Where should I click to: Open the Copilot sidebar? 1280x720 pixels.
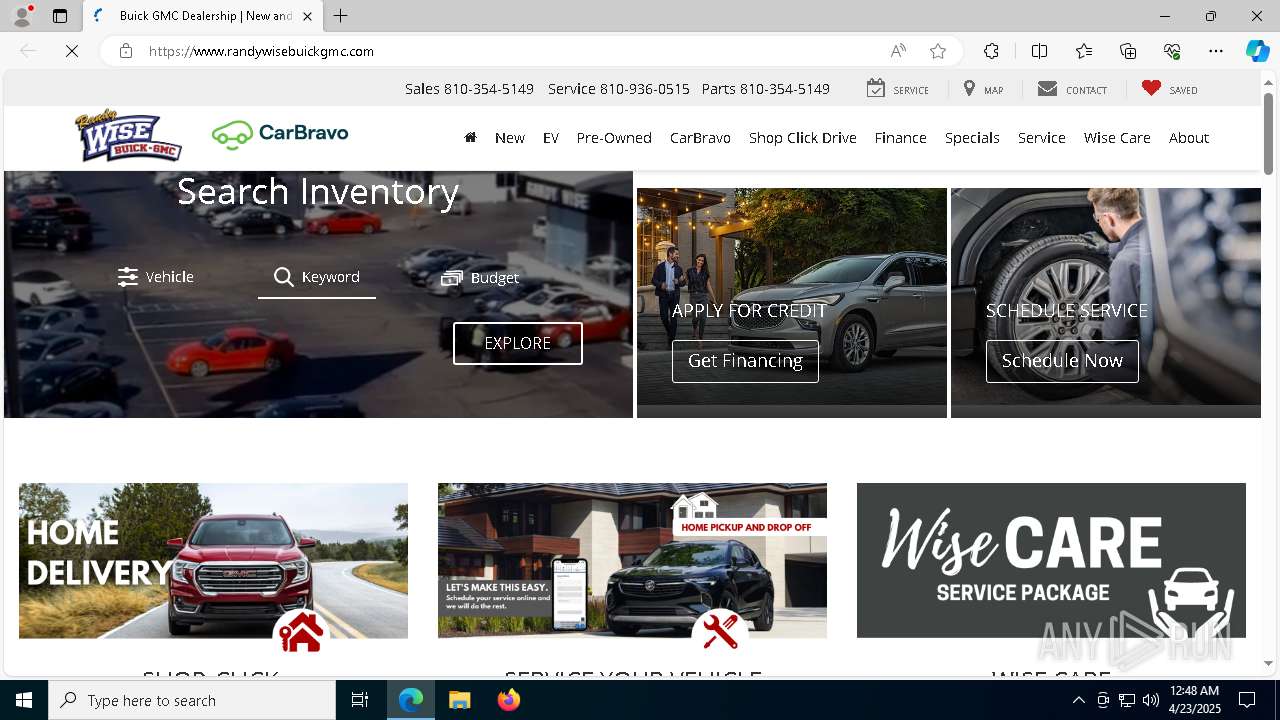tap(1257, 51)
